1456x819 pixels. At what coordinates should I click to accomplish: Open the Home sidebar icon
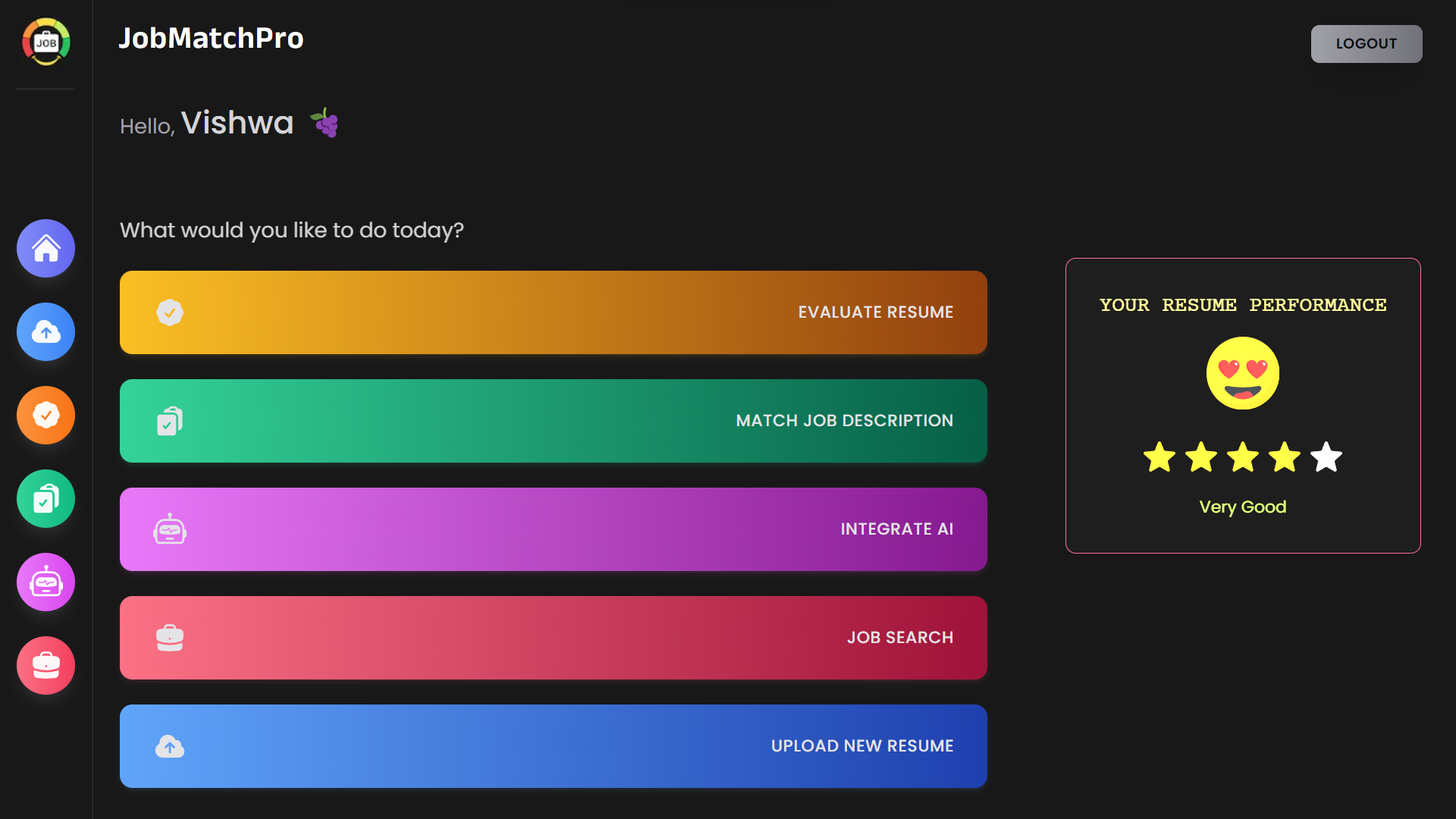[46, 249]
